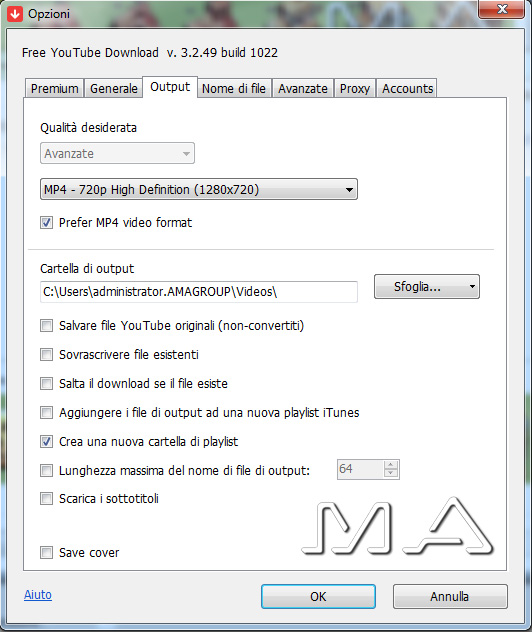This screenshot has height=632, width=532.
Task: Open the Accounts tab
Action: [407, 88]
